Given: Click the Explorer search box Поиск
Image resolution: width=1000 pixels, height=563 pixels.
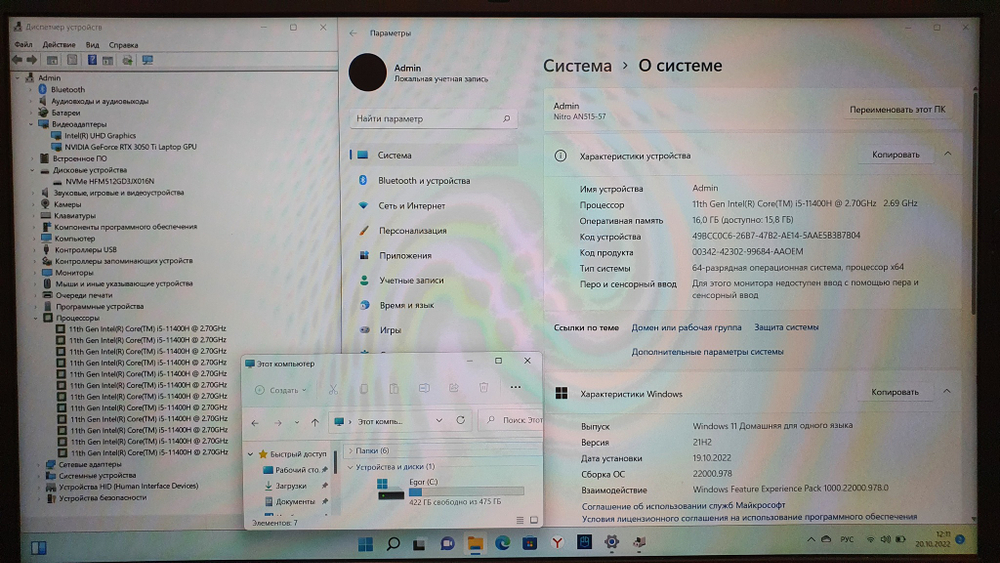Looking at the screenshot, I should (513, 420).
